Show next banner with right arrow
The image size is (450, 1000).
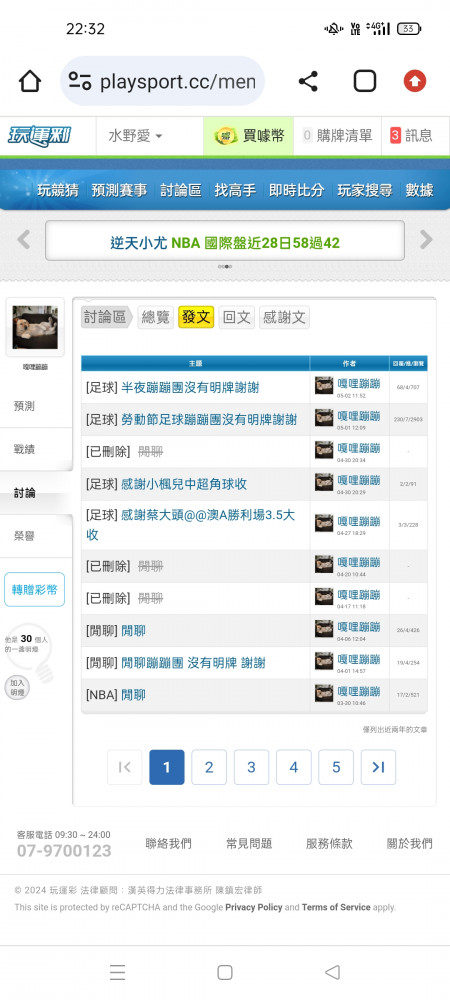[426, 240]
